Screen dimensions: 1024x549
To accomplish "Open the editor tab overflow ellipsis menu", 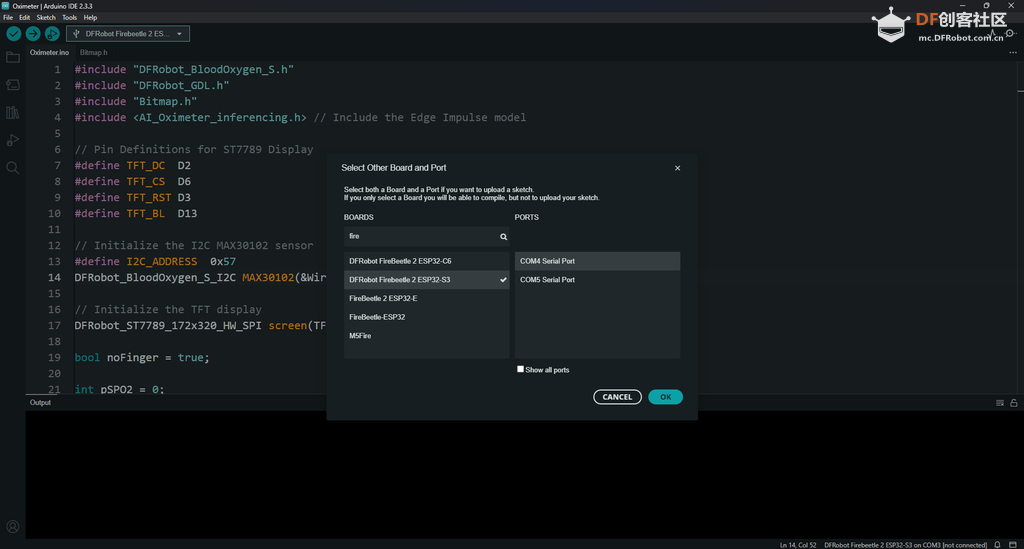I will (x=1013, y=52).
